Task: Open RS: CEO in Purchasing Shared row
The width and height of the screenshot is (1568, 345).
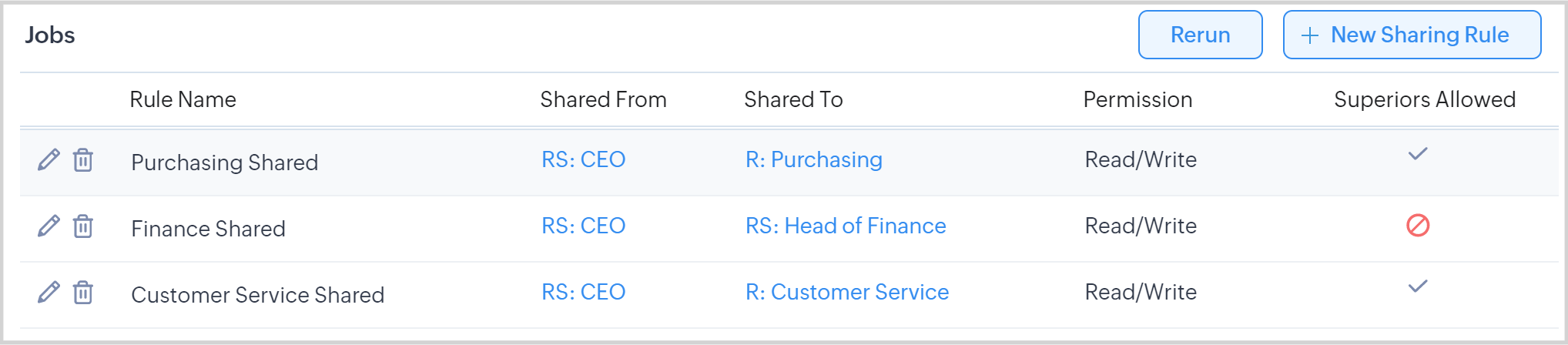Action: point(583,159)
